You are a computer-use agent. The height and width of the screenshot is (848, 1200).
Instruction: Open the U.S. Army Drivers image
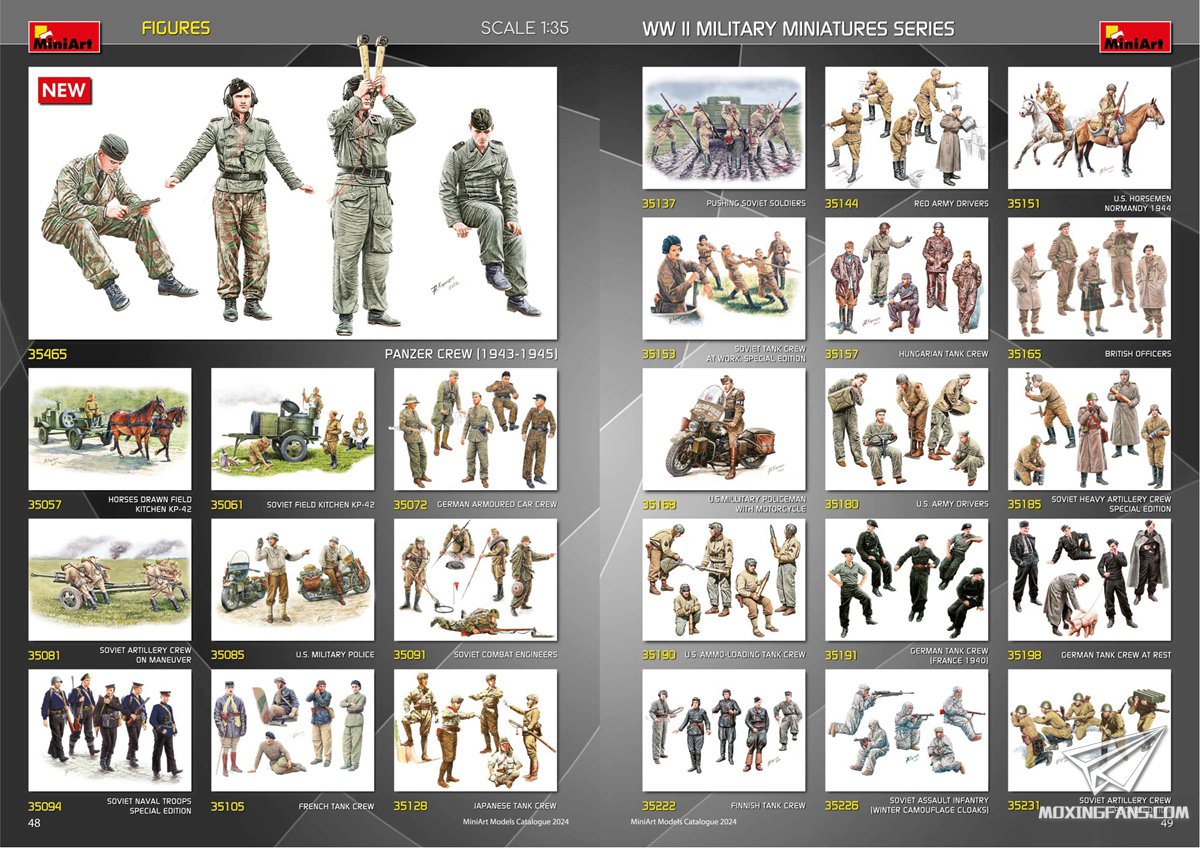906,429
